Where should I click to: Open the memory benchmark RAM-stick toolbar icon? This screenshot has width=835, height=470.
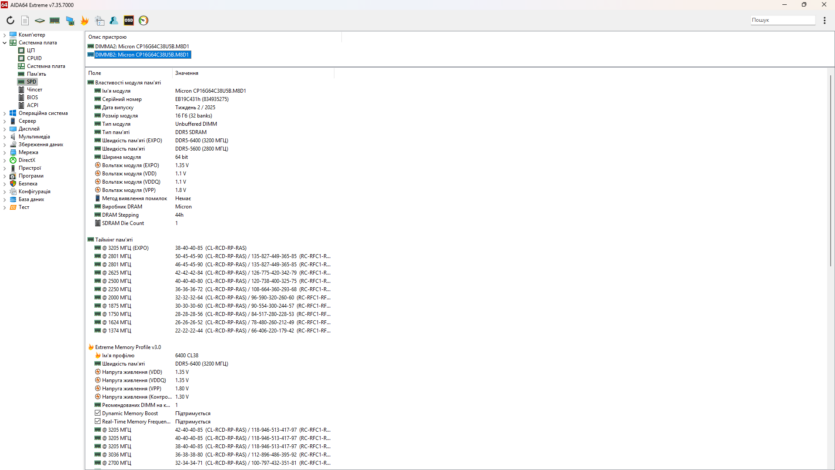(x=55, y=20)
